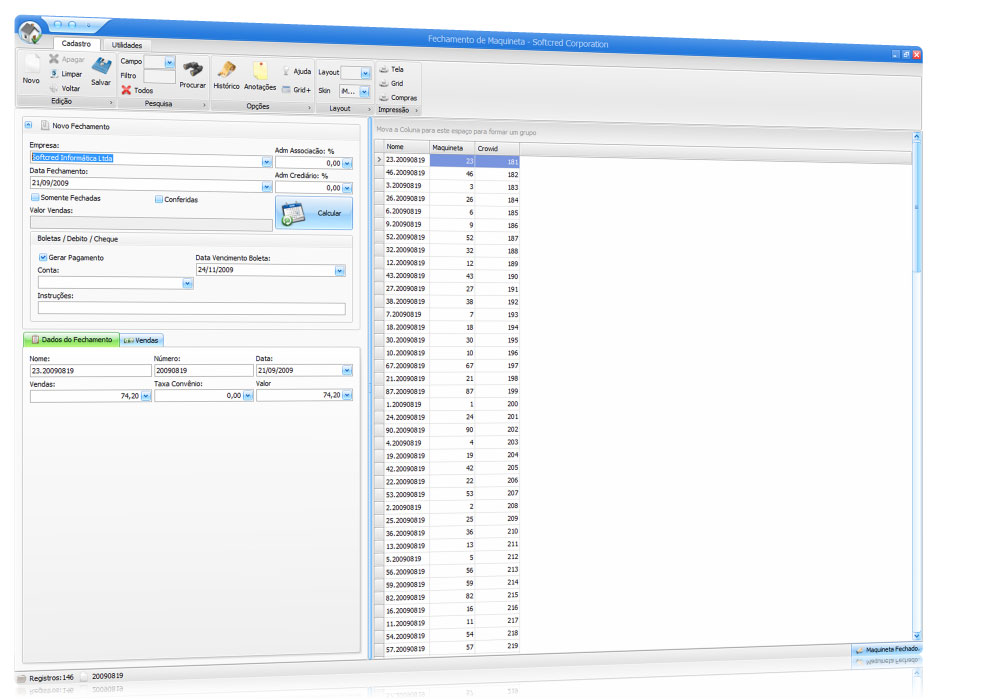Click the Procurar binoculars icon

[x=193, y=69]
